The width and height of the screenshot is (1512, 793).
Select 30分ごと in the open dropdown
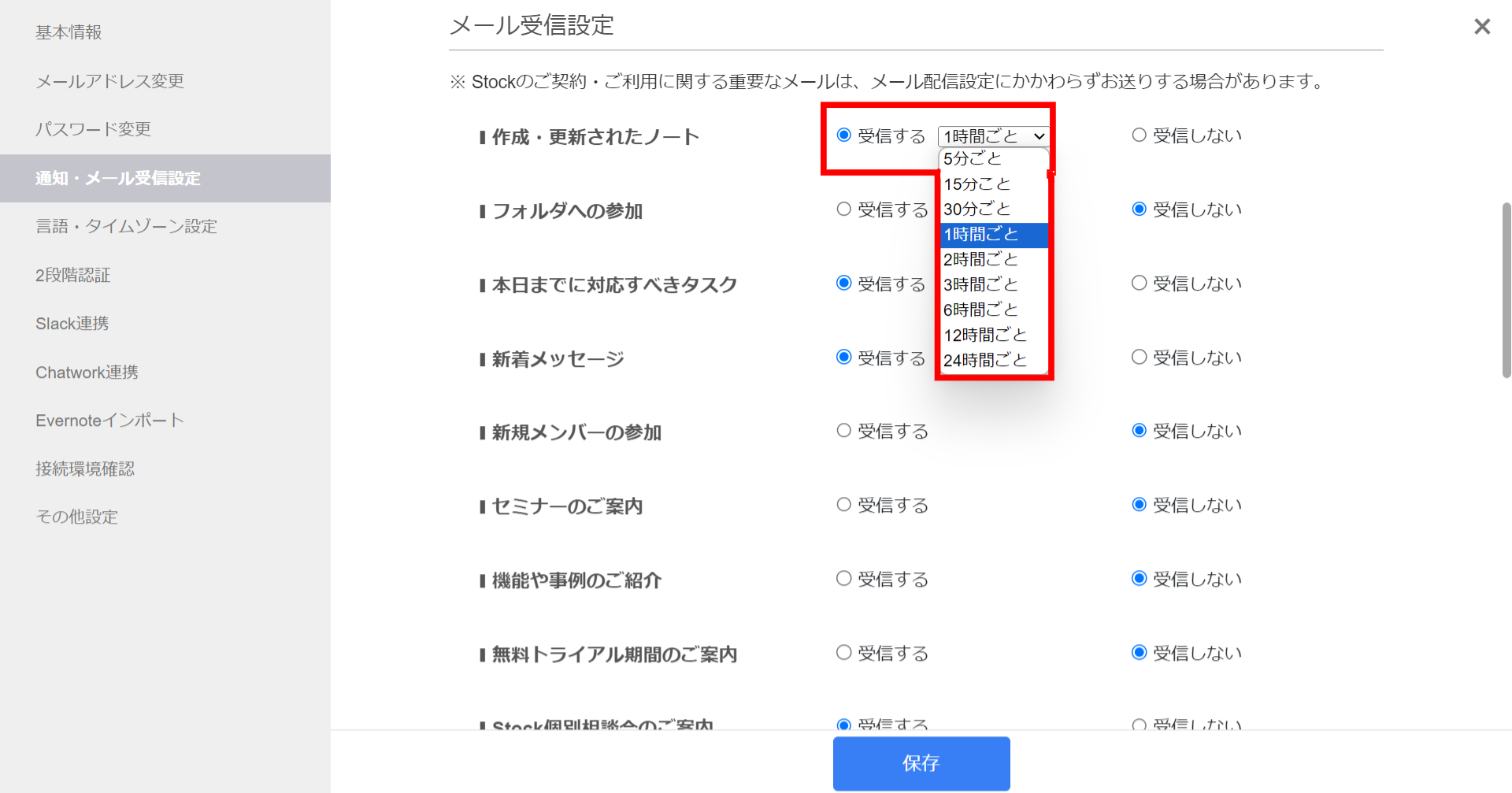(x=976, y=209)
